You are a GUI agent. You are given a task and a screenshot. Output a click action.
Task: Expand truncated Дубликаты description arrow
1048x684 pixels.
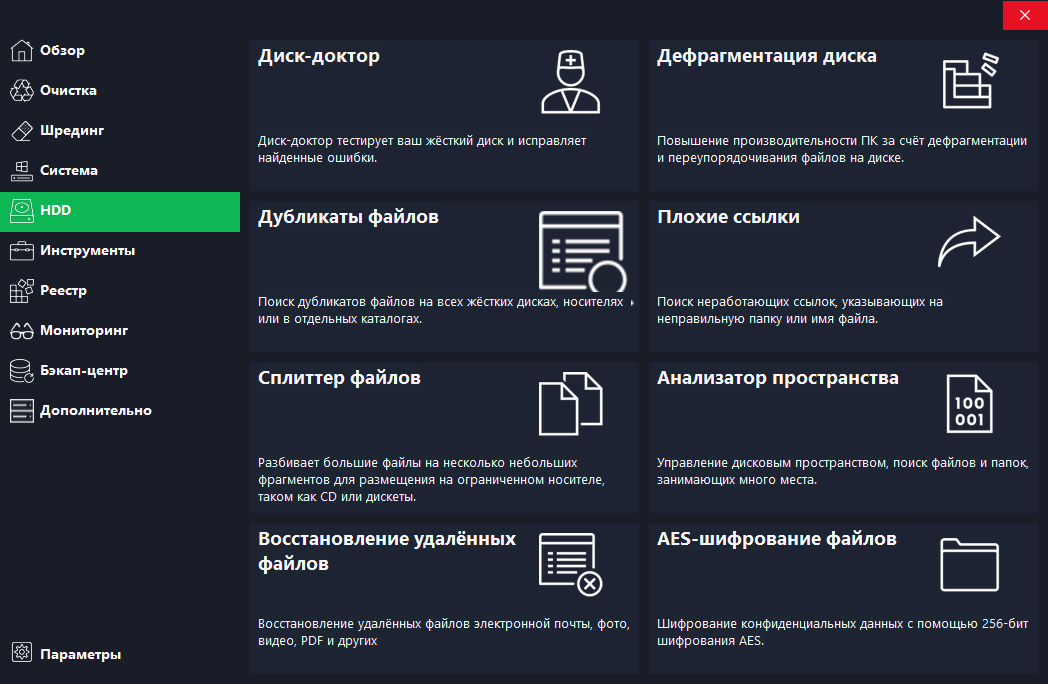632,303
